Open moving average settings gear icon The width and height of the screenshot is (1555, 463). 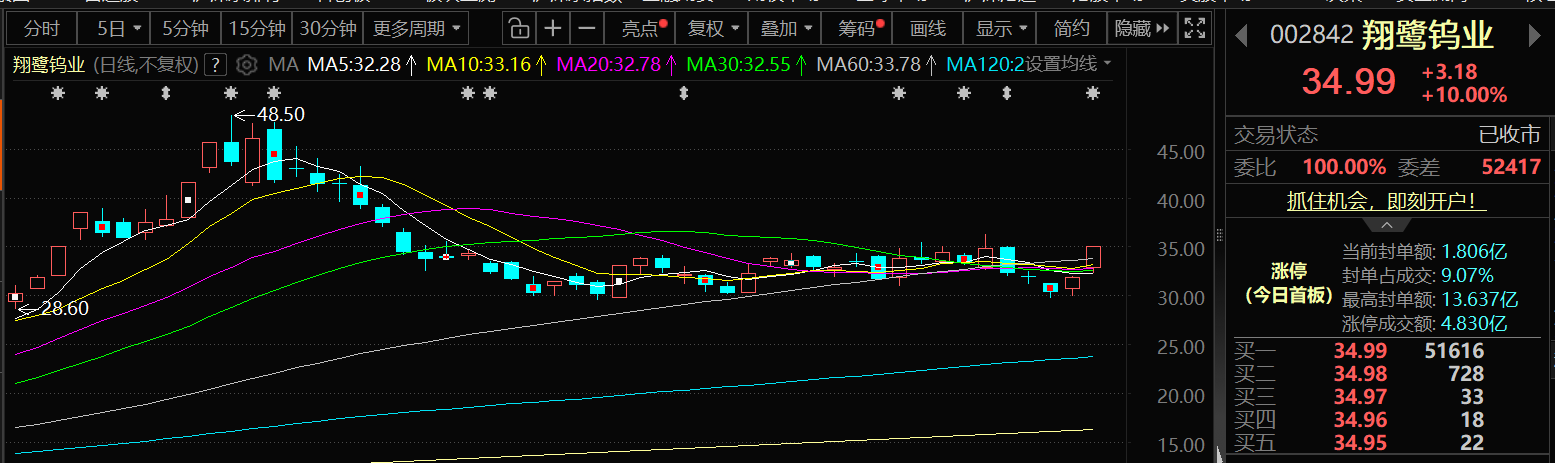247,66
